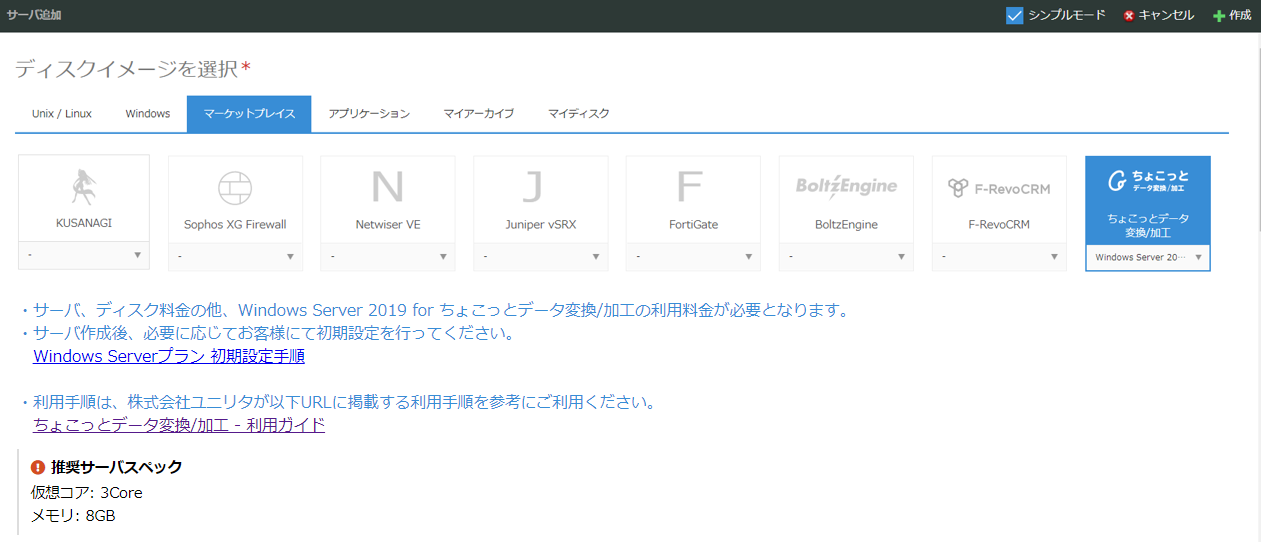
Task: Click the メモリ: 8GB text
Action: (x=73, y=516)
